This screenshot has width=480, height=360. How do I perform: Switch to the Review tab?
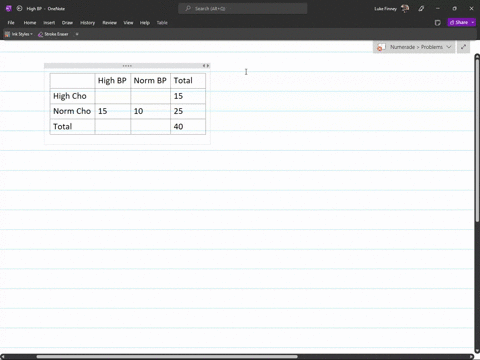pyautogui.click(x=110, y=23)
